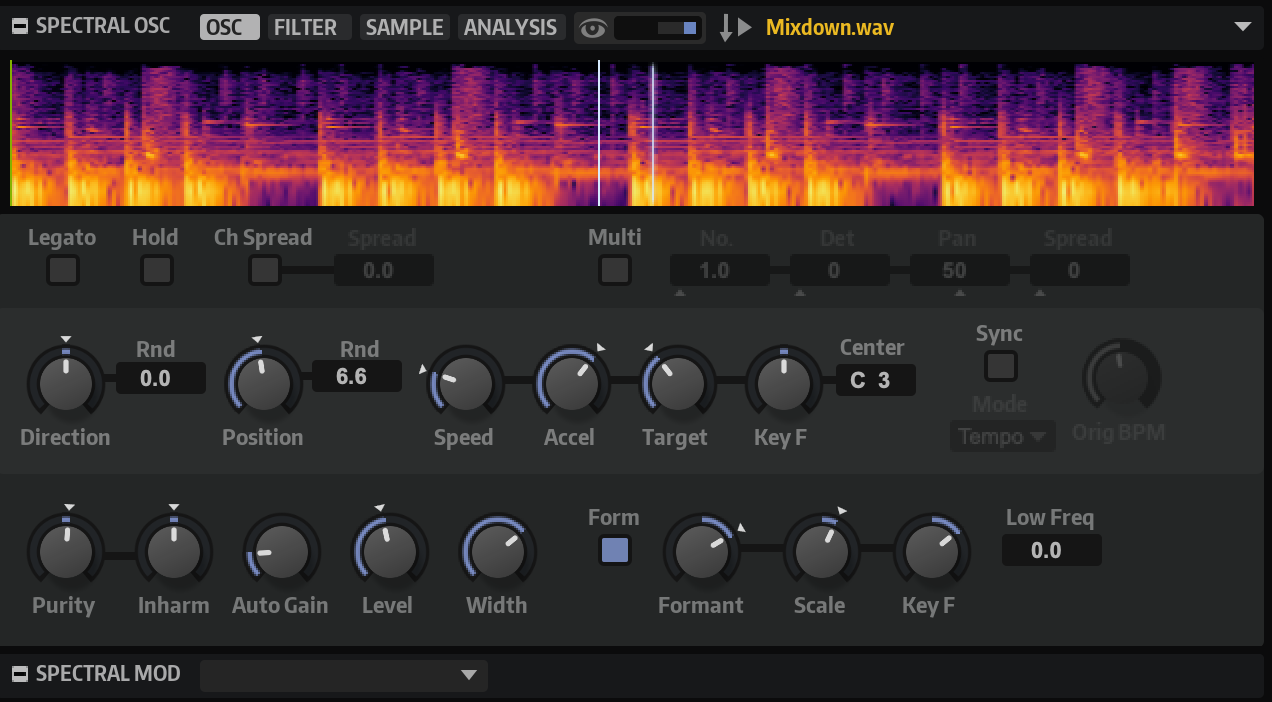
Task: Open the SAMPLE tab
Action: pos(405,27)
